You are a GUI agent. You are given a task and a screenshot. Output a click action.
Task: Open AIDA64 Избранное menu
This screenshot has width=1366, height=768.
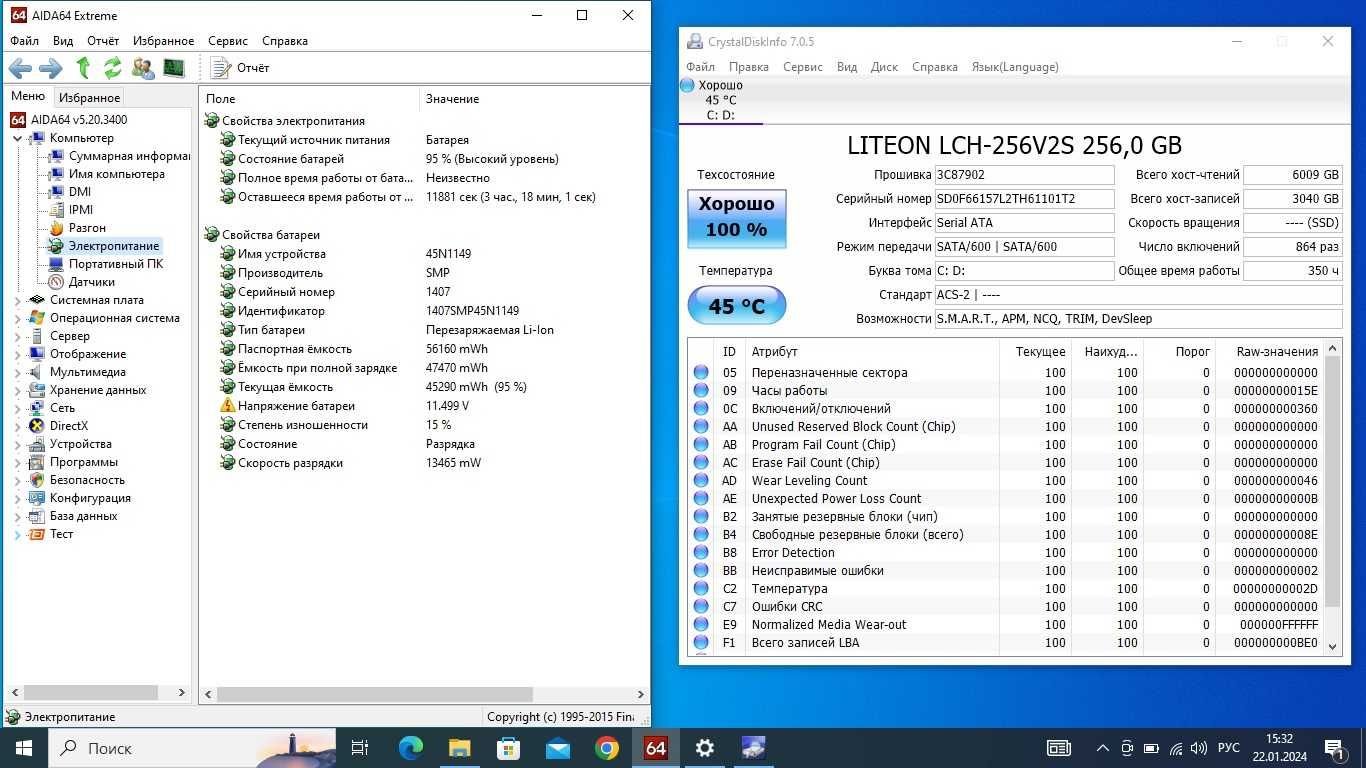point(163,41)
